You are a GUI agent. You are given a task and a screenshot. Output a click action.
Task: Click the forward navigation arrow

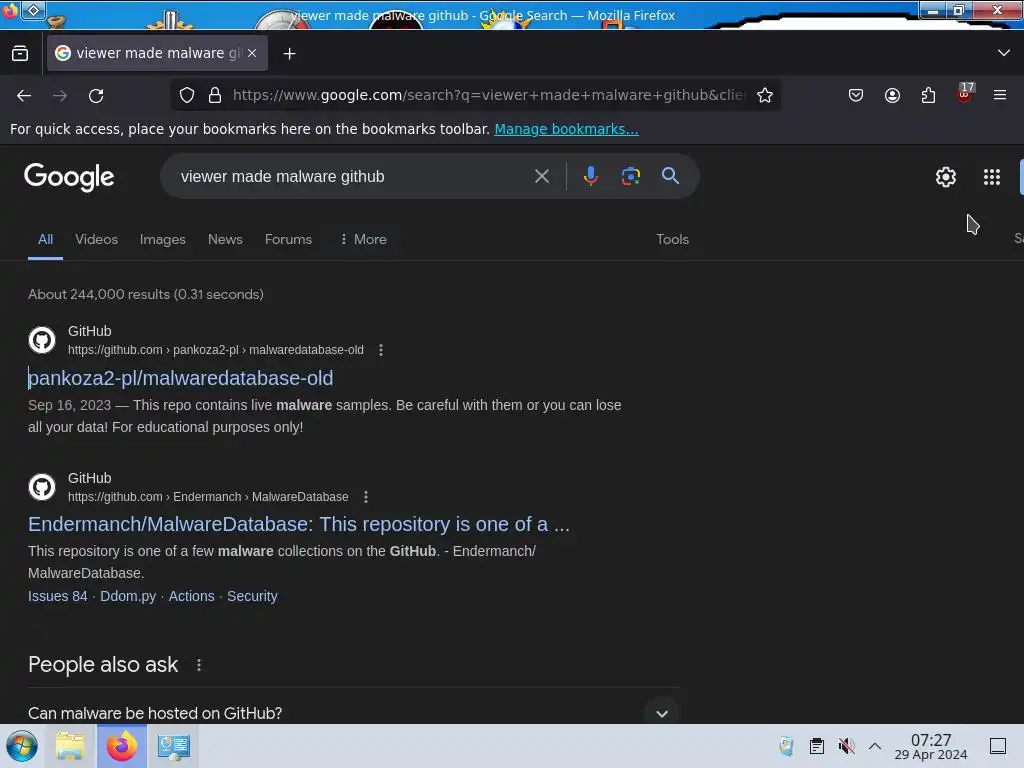point(60,96)
